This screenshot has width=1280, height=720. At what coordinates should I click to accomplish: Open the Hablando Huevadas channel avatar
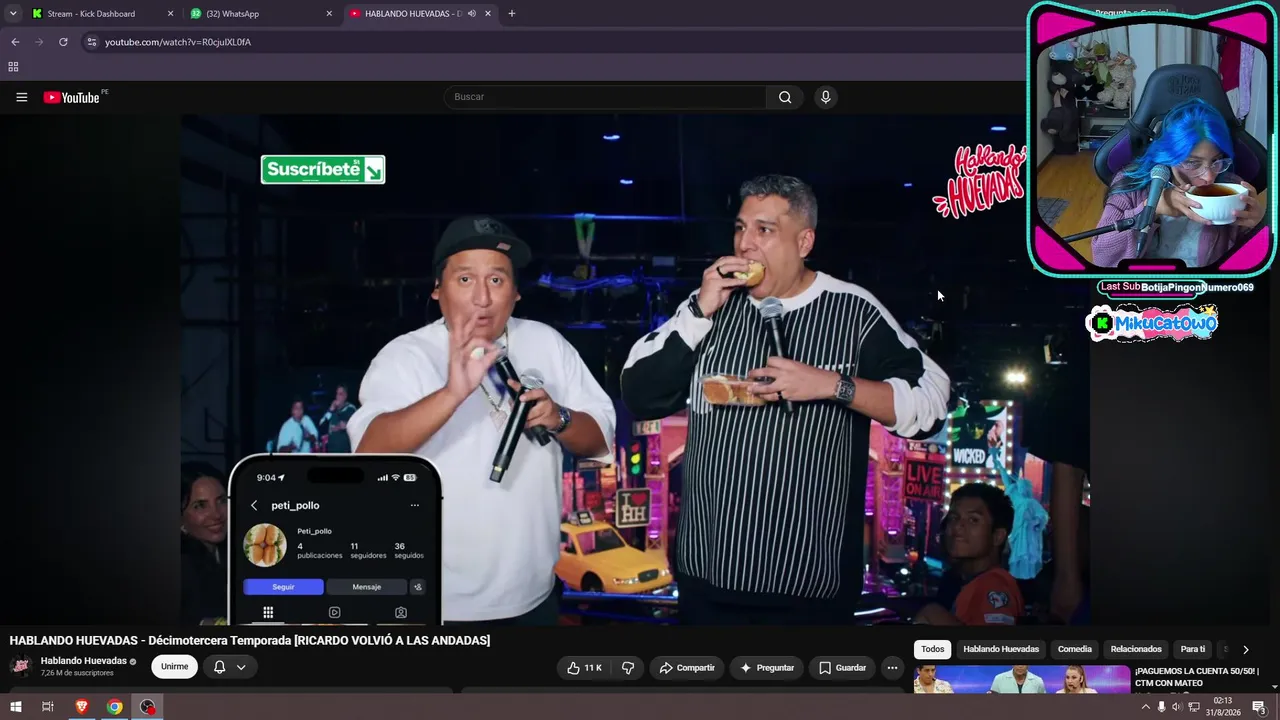(x=20, y=667)
